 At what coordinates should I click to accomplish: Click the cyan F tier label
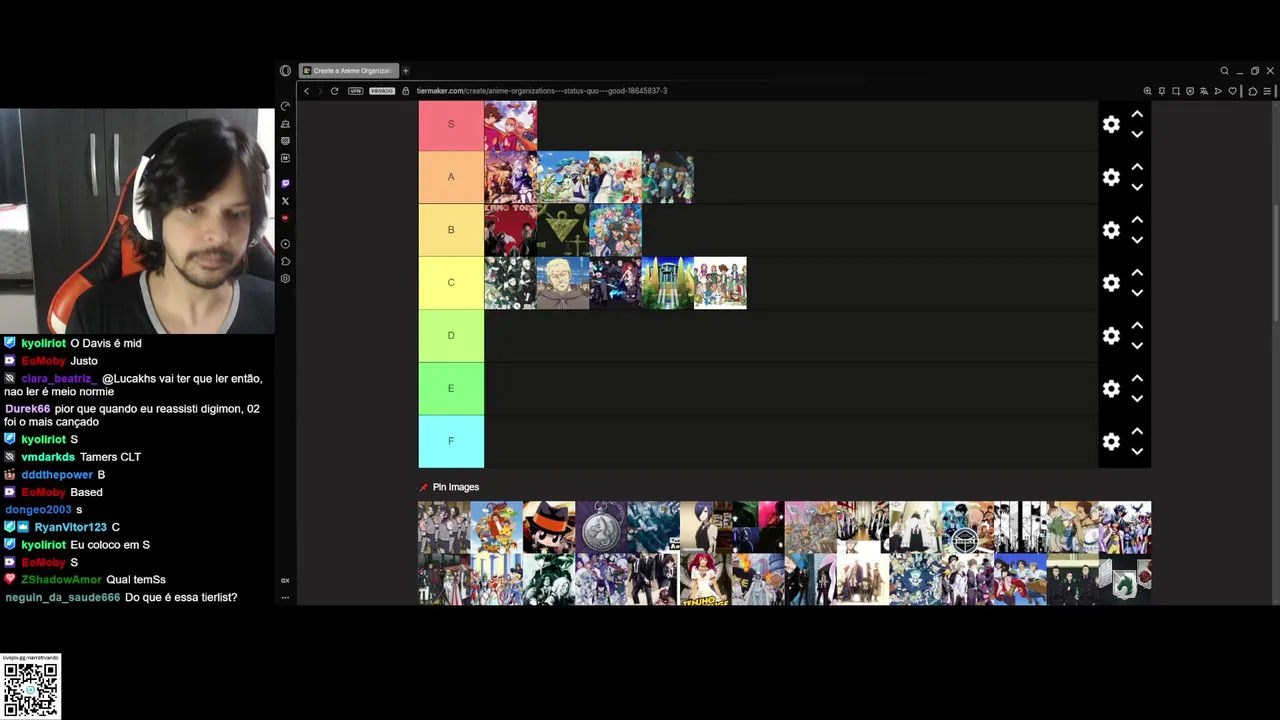(451, 441)
